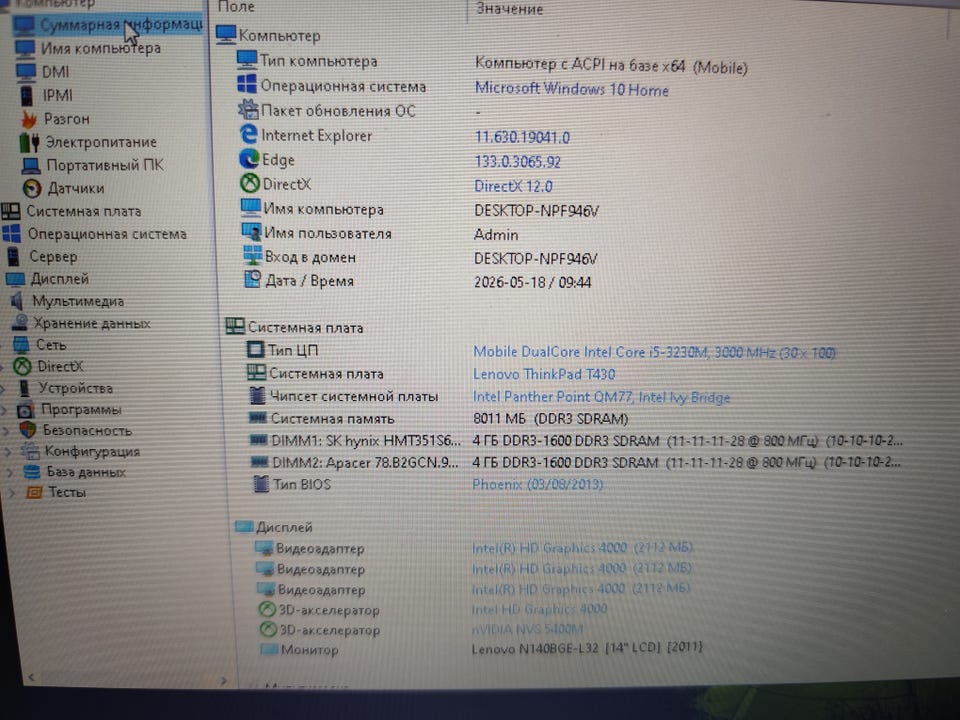Expand the База данных tree node
The height and width of the screenshot is (720, 960).
10,472
